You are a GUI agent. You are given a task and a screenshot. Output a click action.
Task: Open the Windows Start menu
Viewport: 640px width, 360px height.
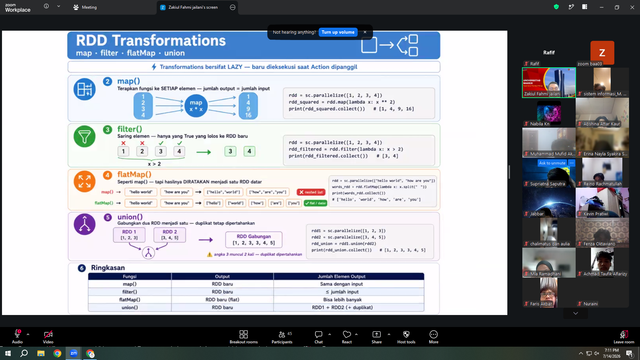(8, 353)
